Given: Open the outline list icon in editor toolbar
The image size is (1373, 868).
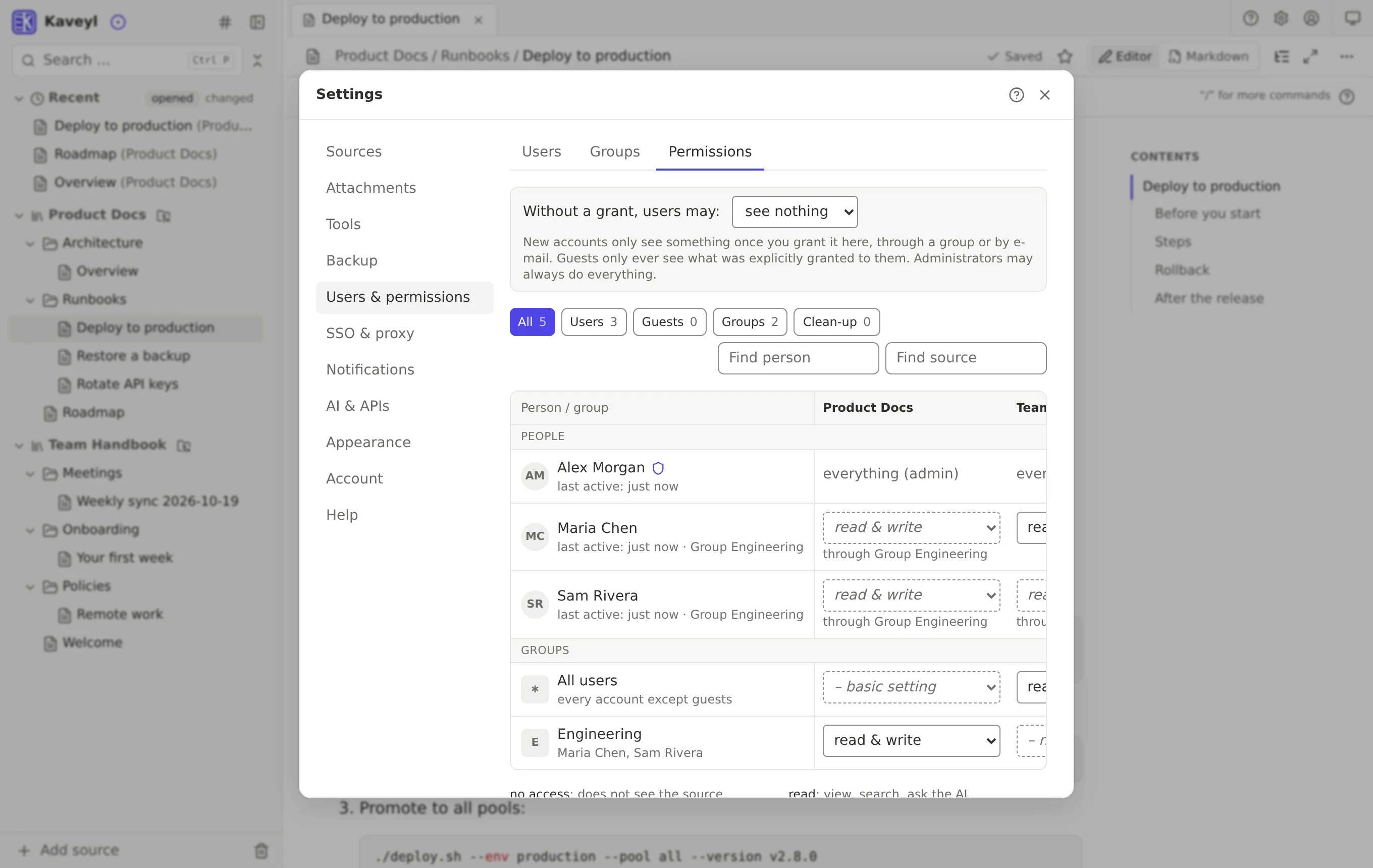Looking at the screenshot, I should 1281,57.
